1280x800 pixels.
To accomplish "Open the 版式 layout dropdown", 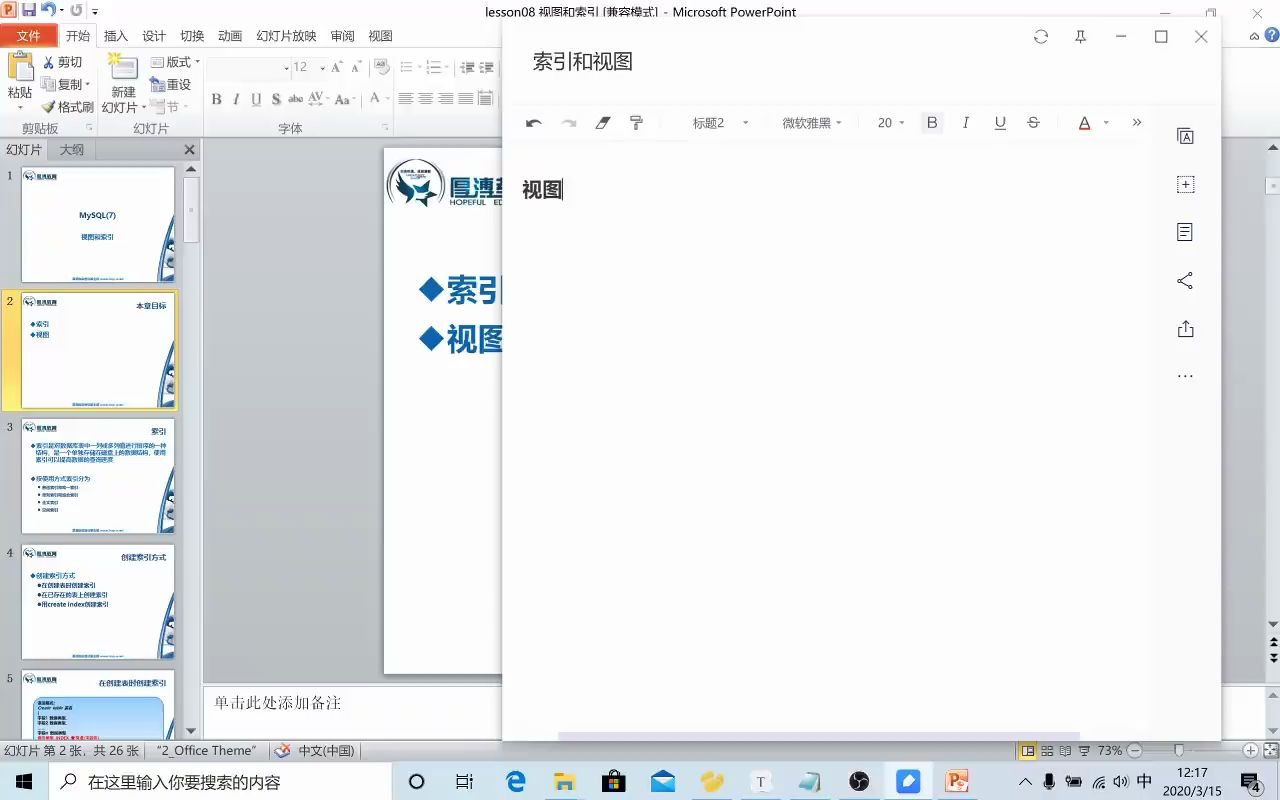I will click(x=175, y=62).
